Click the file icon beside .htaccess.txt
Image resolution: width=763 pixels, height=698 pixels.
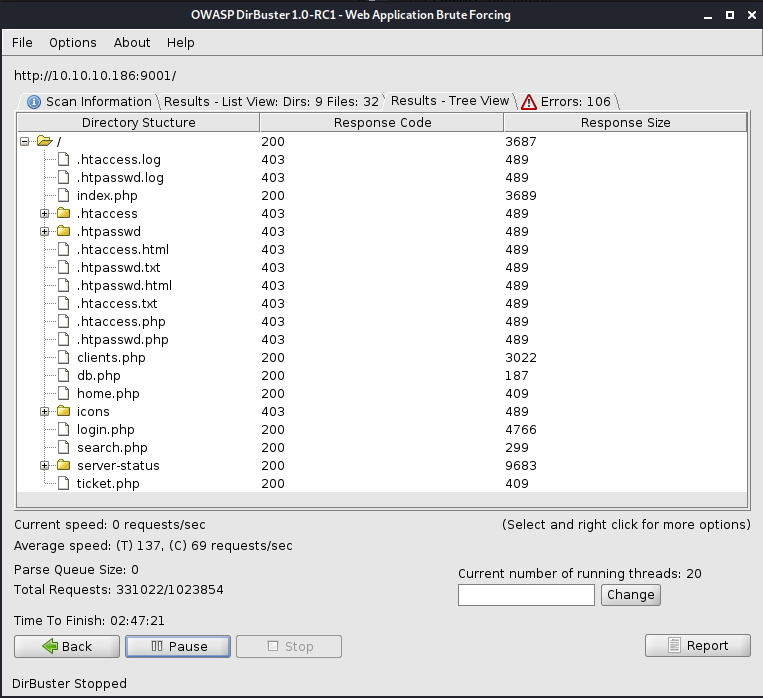tap(63, 303)
